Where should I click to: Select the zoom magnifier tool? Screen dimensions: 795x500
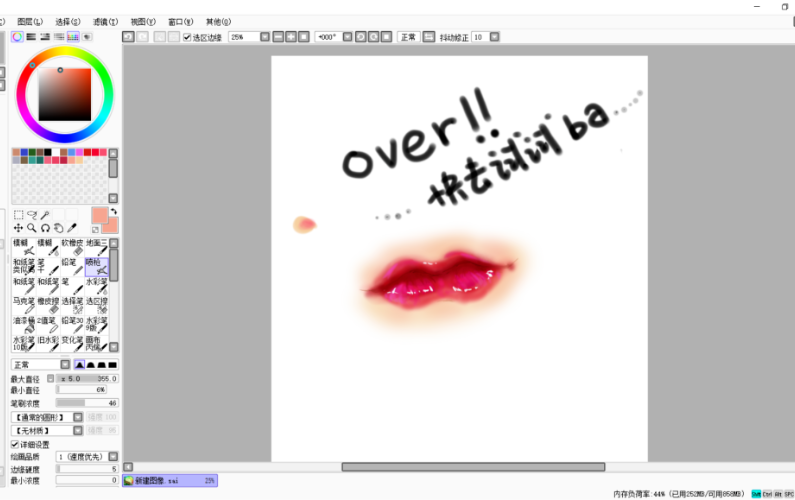(x=32, y=228)
